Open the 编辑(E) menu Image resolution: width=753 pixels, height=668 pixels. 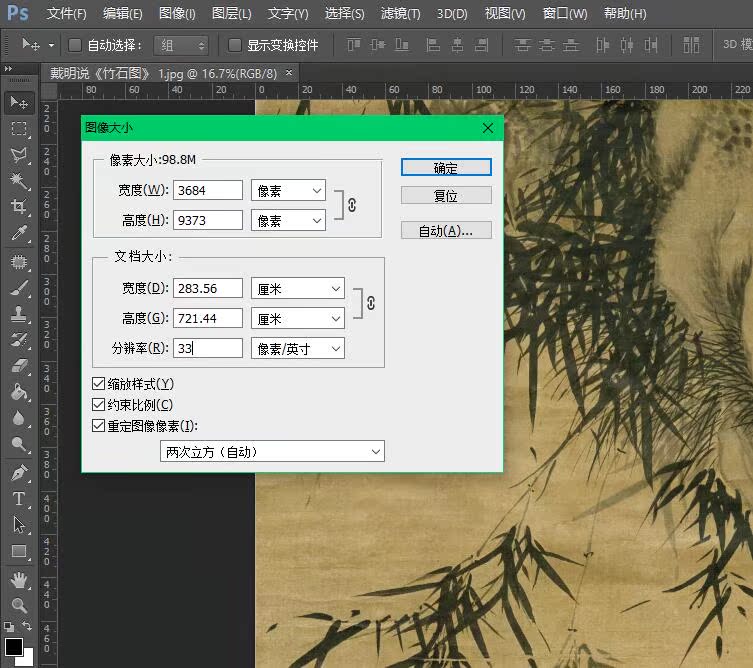pos(122,13)
